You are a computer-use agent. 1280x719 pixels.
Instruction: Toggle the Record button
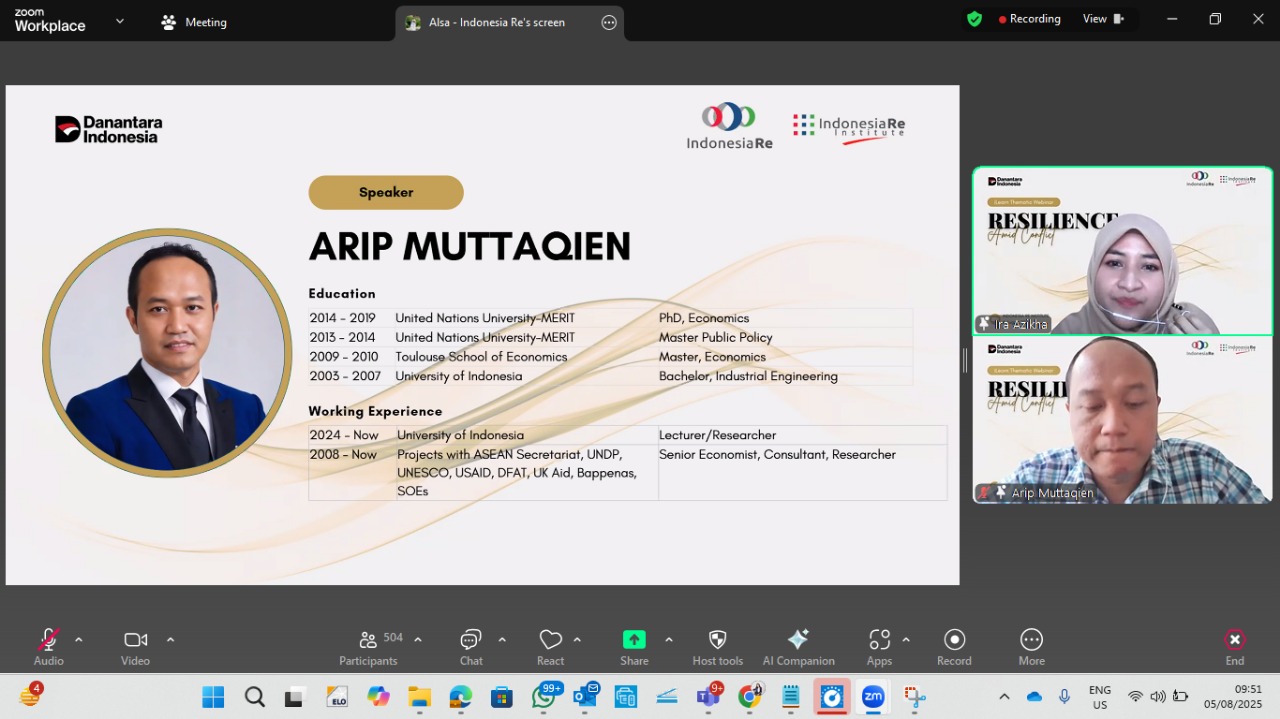pyautogui.click(x=954, y=640)
